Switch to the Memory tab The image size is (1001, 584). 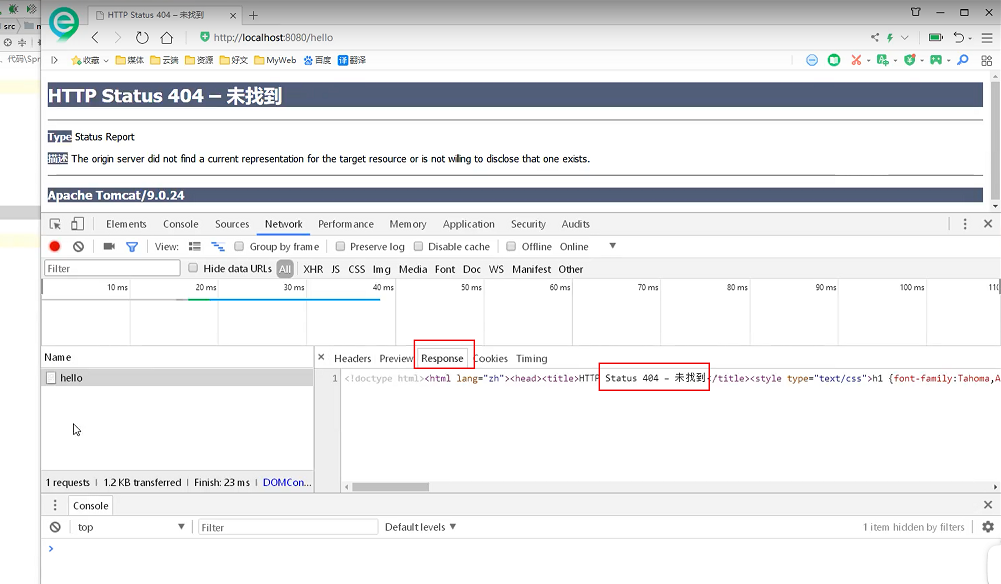(407, 224)
